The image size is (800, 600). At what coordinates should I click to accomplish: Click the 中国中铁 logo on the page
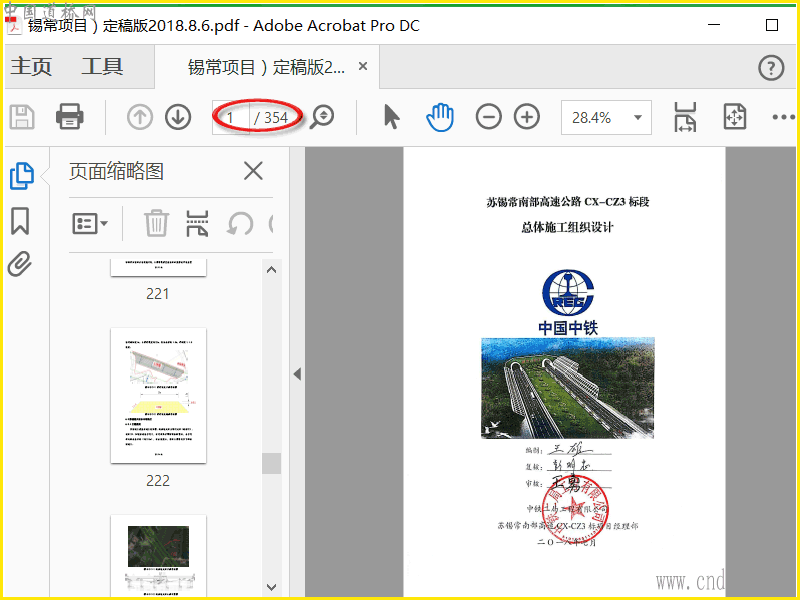pyautogui.click(x=567, y=302)
